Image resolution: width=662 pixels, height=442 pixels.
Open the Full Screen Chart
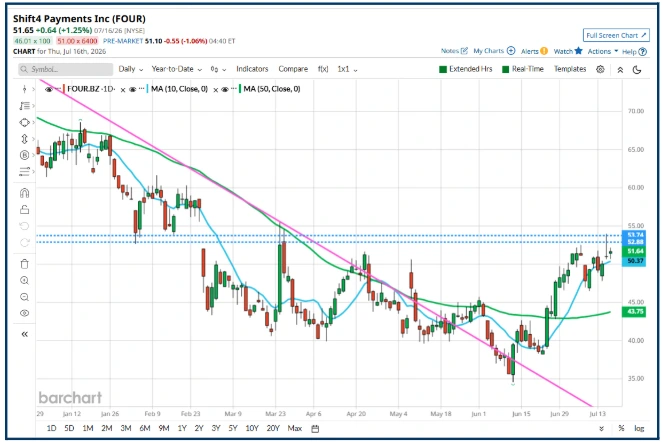[616, 35]
